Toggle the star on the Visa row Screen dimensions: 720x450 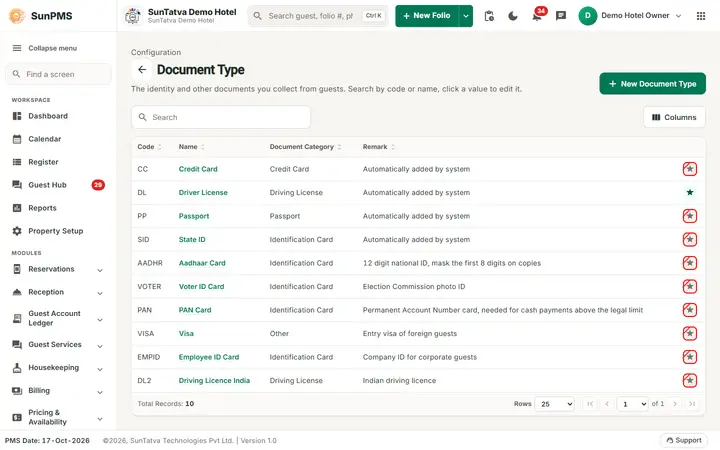[690, 333]
